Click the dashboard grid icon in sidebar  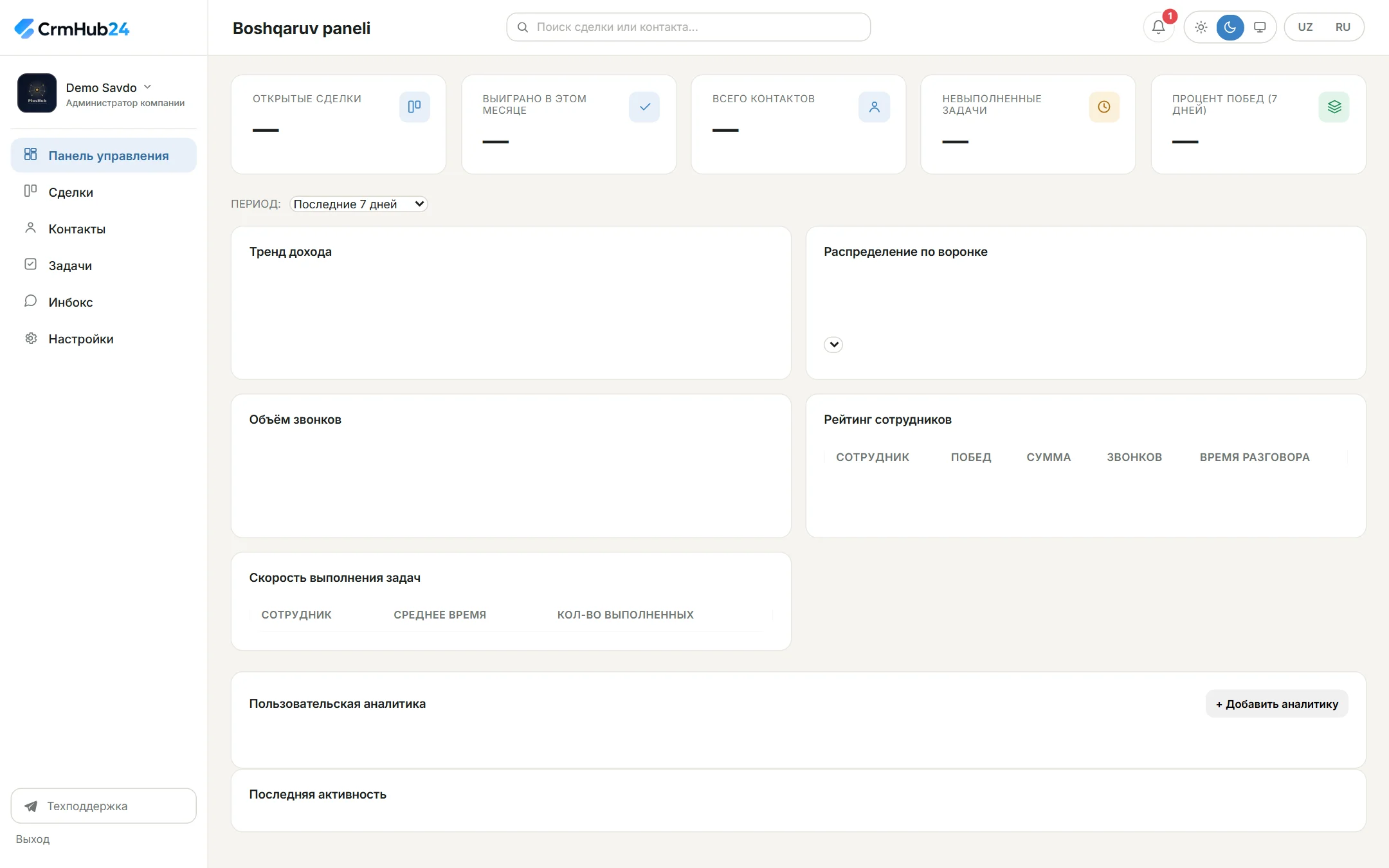(30, 154)
